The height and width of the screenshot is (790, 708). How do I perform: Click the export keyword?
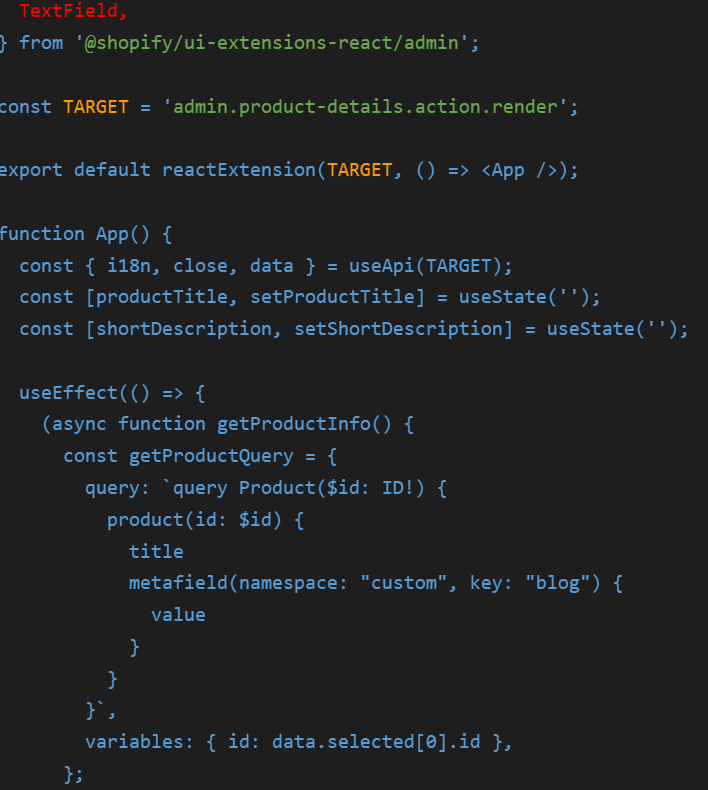coord(30,170)
